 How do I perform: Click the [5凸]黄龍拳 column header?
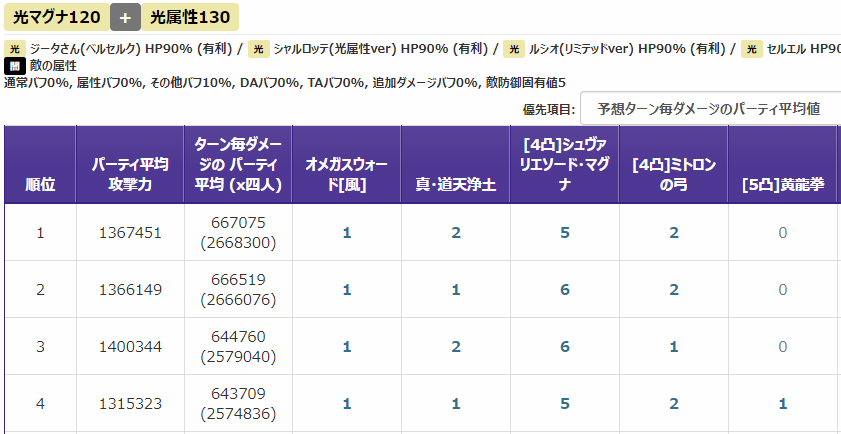(x=783, y=165)
